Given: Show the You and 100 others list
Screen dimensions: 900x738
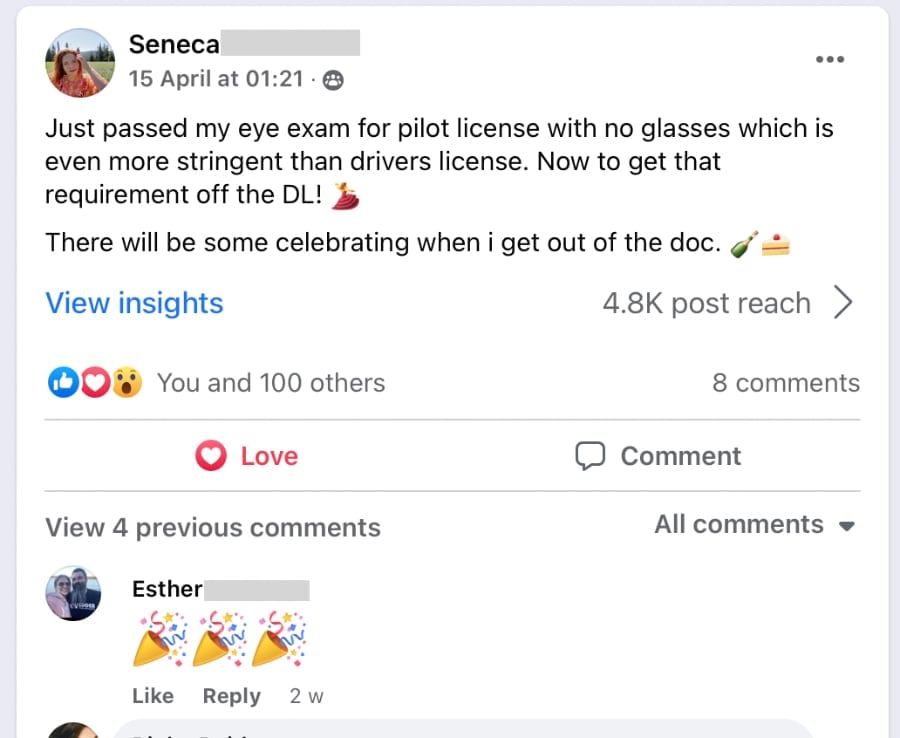Looking at the screenshot, I should click(270, 383).
